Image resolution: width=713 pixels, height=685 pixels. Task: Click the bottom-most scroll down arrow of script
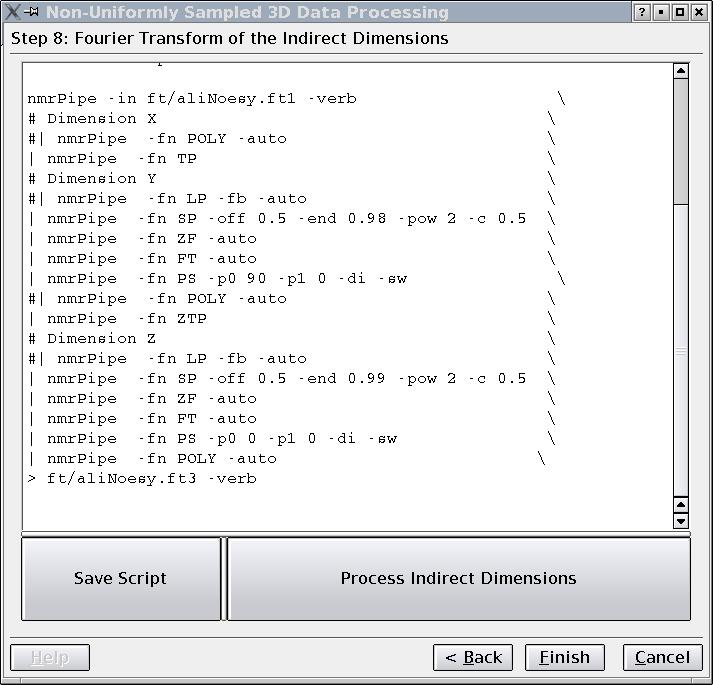(681, 521)
